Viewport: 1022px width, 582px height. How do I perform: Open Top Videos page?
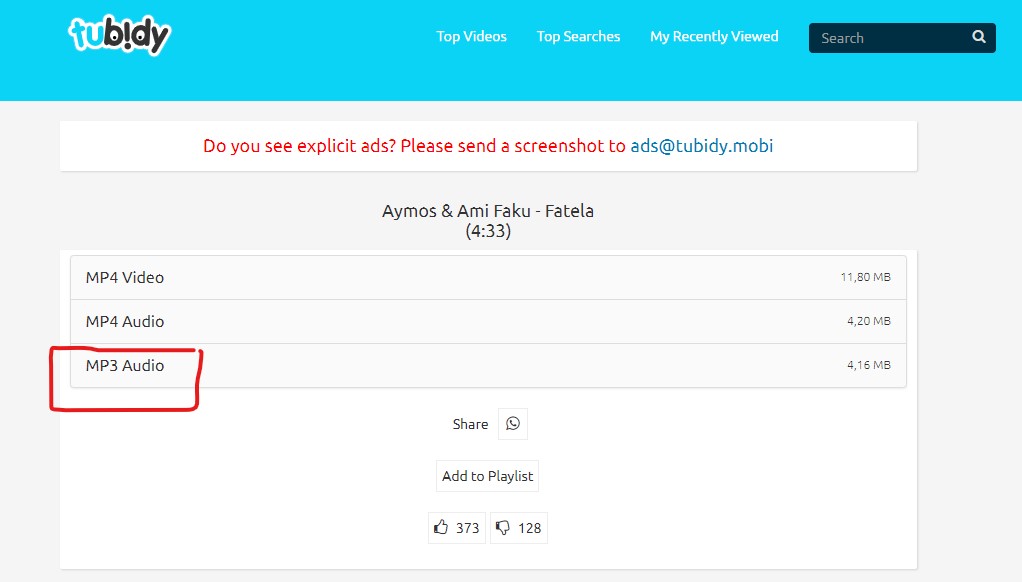471,36
